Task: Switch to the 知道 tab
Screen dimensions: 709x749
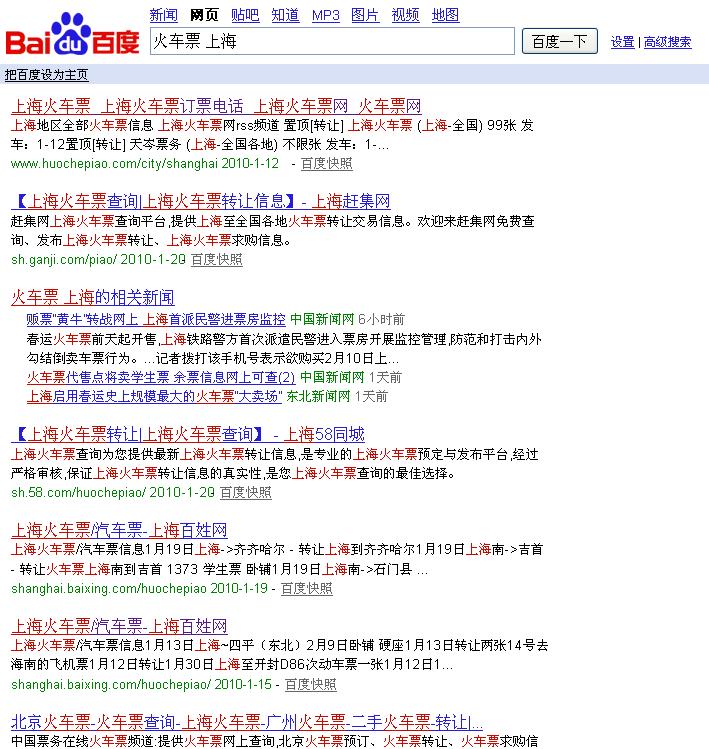Action: (285, 15)
